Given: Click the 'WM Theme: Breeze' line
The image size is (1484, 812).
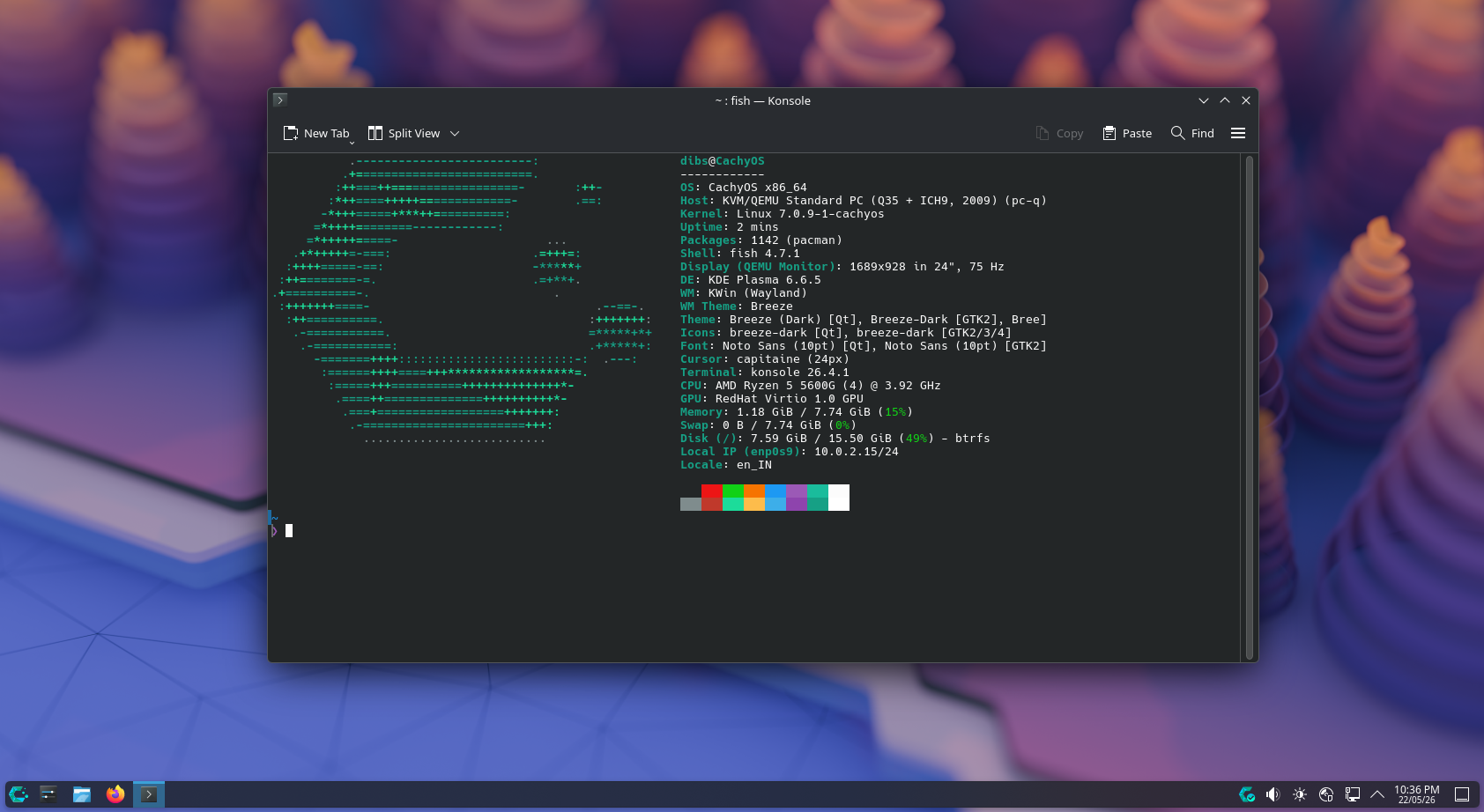Looking at the screenshot, I should coord(737,306).
